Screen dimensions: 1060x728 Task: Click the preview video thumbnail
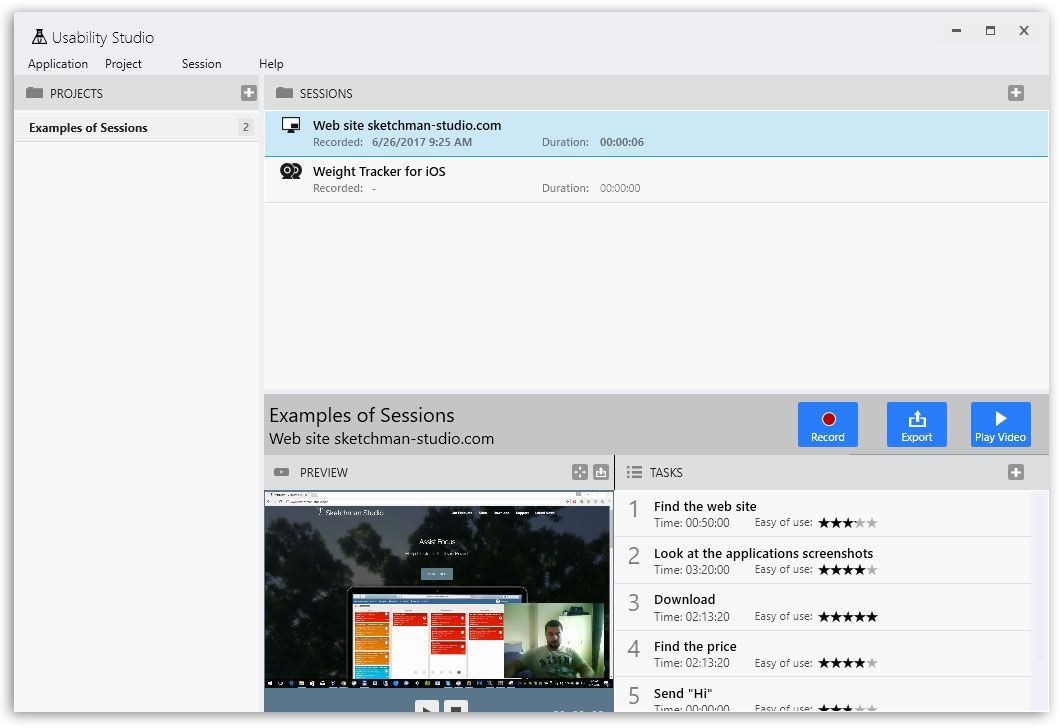pos(438,590)
